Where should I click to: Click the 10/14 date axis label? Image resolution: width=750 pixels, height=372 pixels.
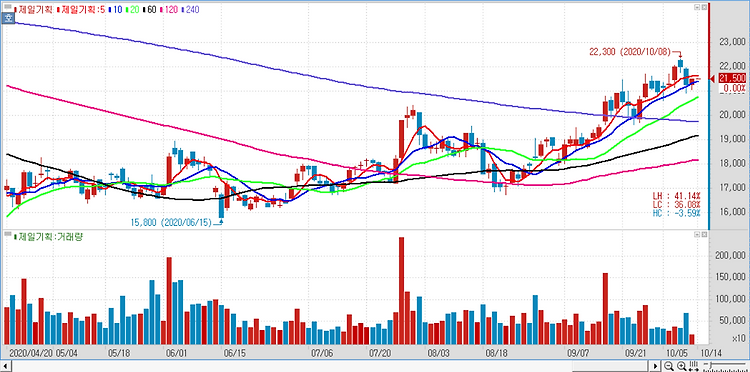[x=710, y=353]
